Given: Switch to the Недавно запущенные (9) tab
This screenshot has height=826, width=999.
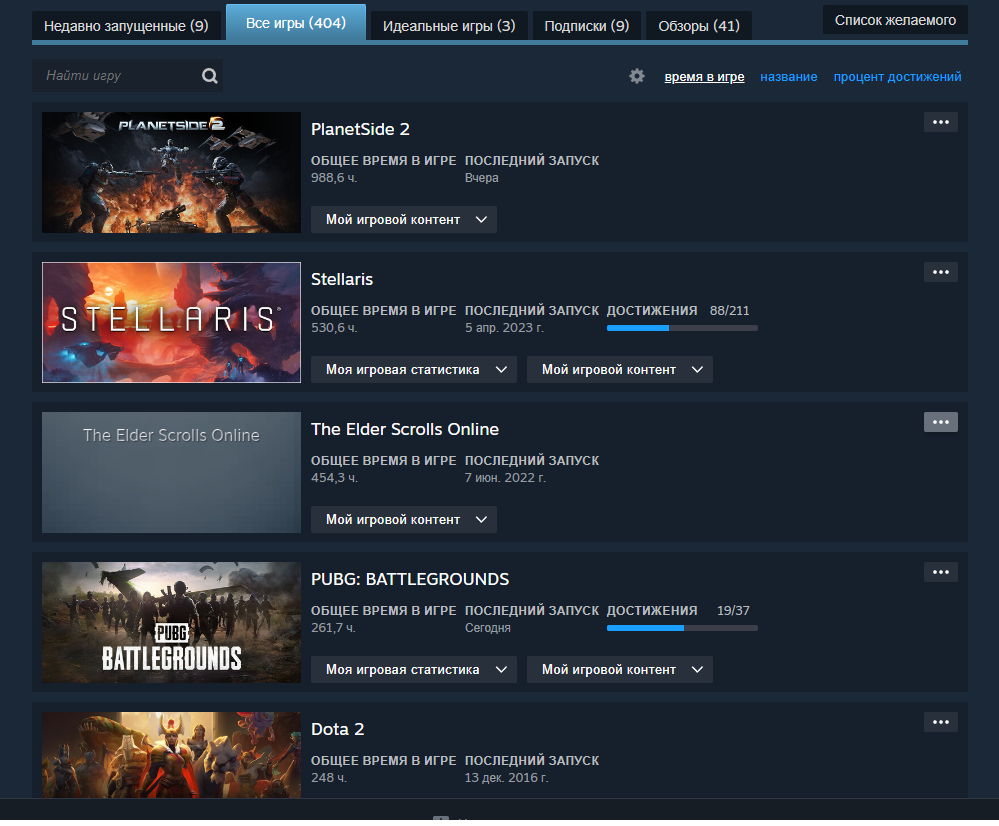Looking at the screenshot, I should (126, 26).
